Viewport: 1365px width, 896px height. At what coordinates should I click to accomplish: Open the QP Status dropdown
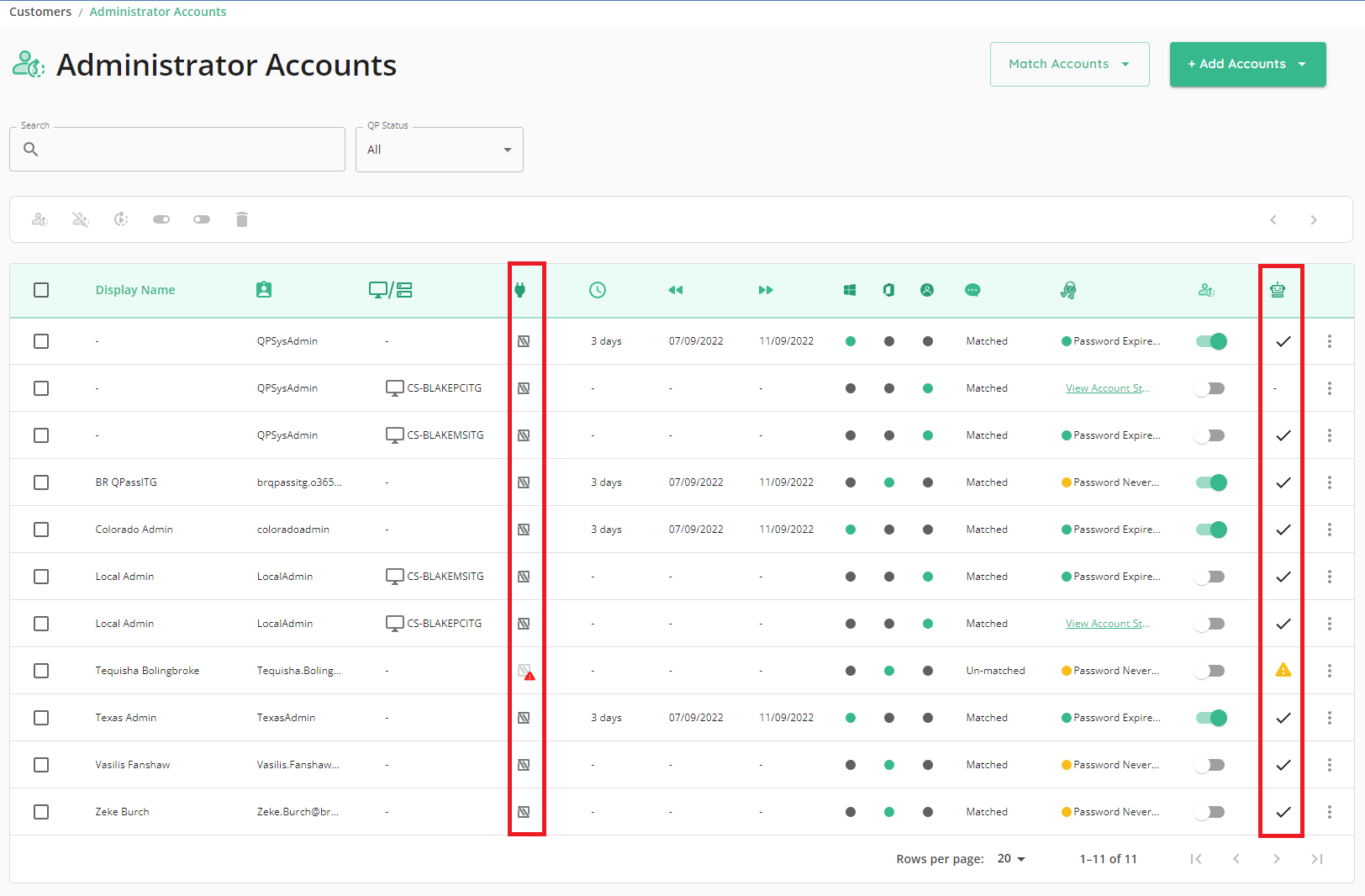[440, 150]
